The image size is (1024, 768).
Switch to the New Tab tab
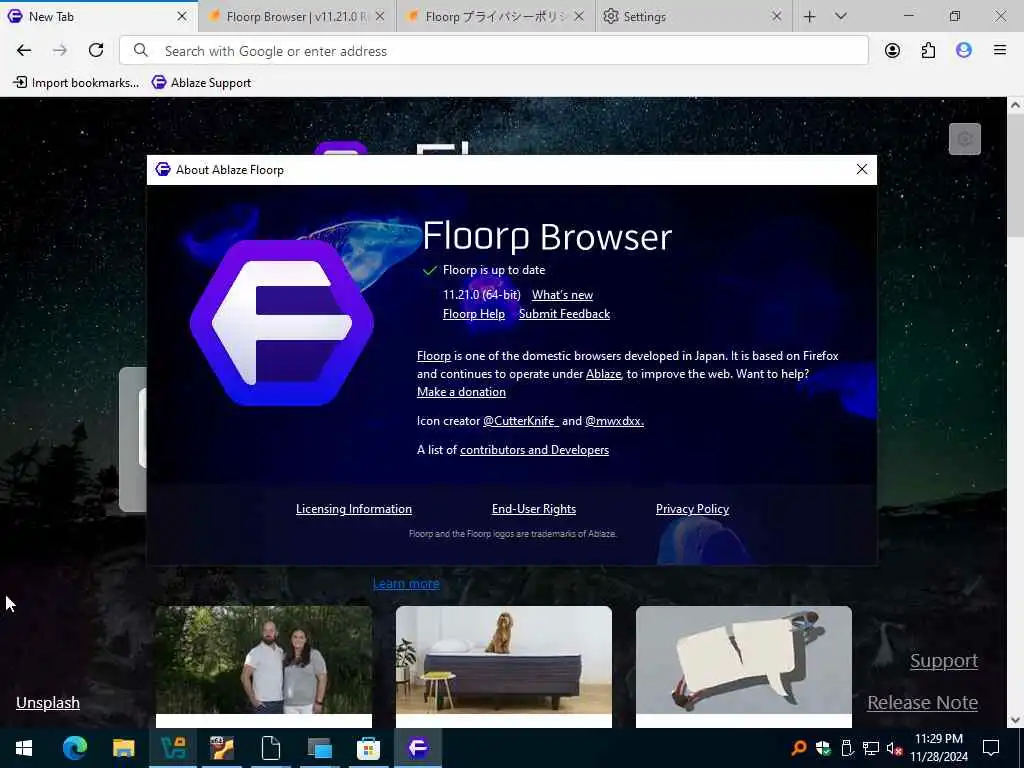point(99,16)
